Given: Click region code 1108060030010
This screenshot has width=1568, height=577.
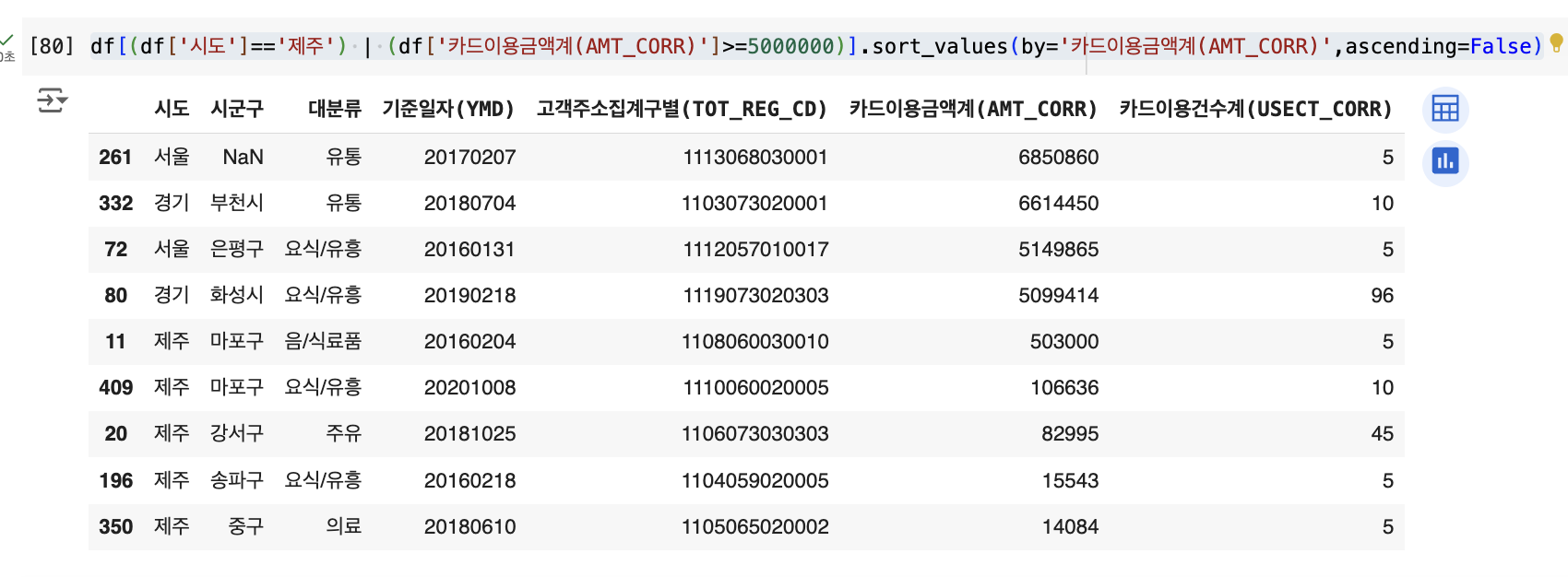Looking at the screenshot, I should 755,341.
